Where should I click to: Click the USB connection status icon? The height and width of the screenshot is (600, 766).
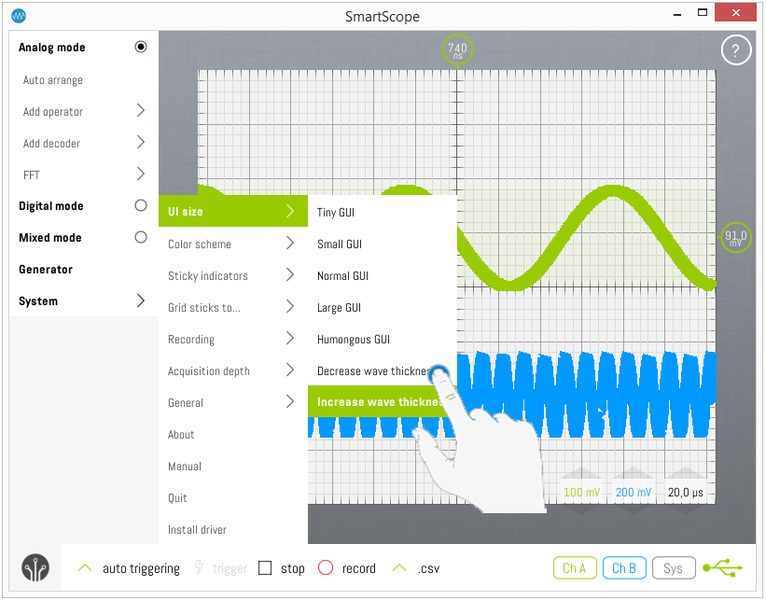722,568
